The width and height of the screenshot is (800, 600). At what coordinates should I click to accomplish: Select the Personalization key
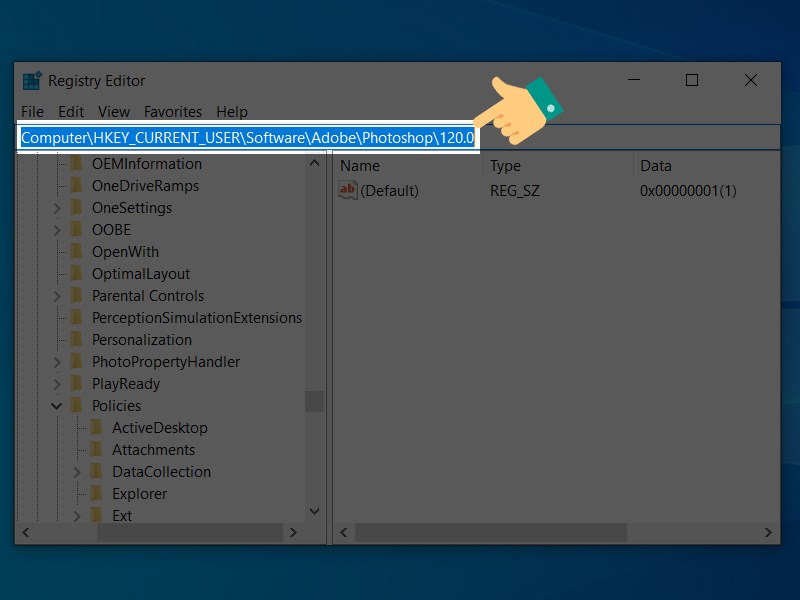[142, 340]
